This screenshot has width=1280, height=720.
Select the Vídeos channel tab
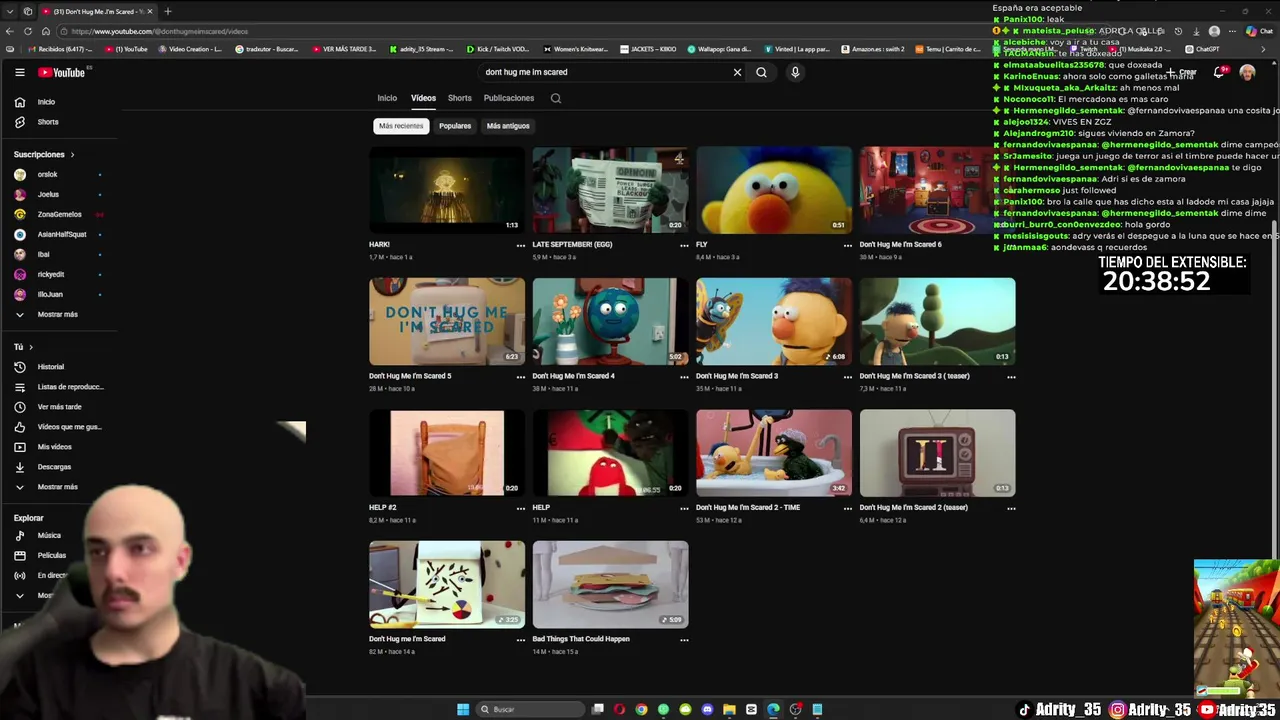coord(423,98)
